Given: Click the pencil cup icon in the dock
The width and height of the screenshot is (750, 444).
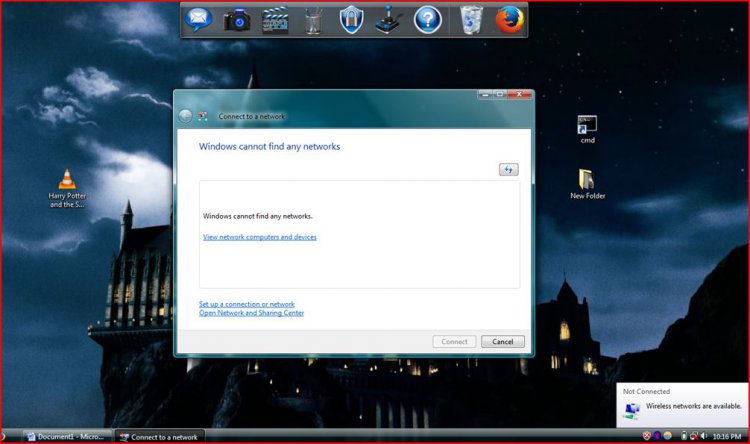Looking at the screenshot, I should (x=313, y=21).
